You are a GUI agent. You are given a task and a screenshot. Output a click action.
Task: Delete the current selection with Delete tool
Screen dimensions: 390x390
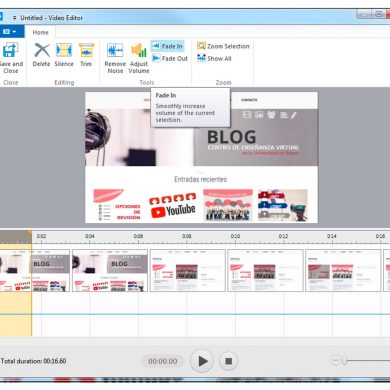[42, 55]
